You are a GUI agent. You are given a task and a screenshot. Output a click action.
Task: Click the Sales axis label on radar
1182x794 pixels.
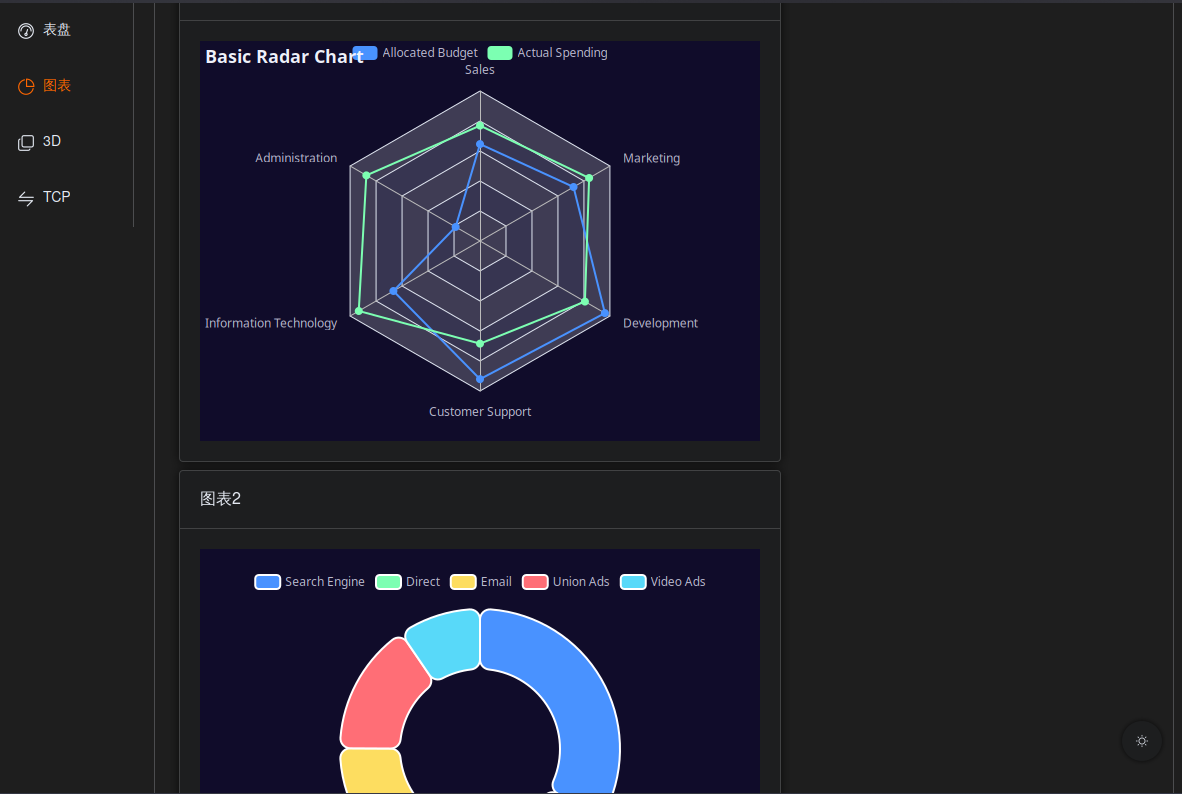pos(479,69)
